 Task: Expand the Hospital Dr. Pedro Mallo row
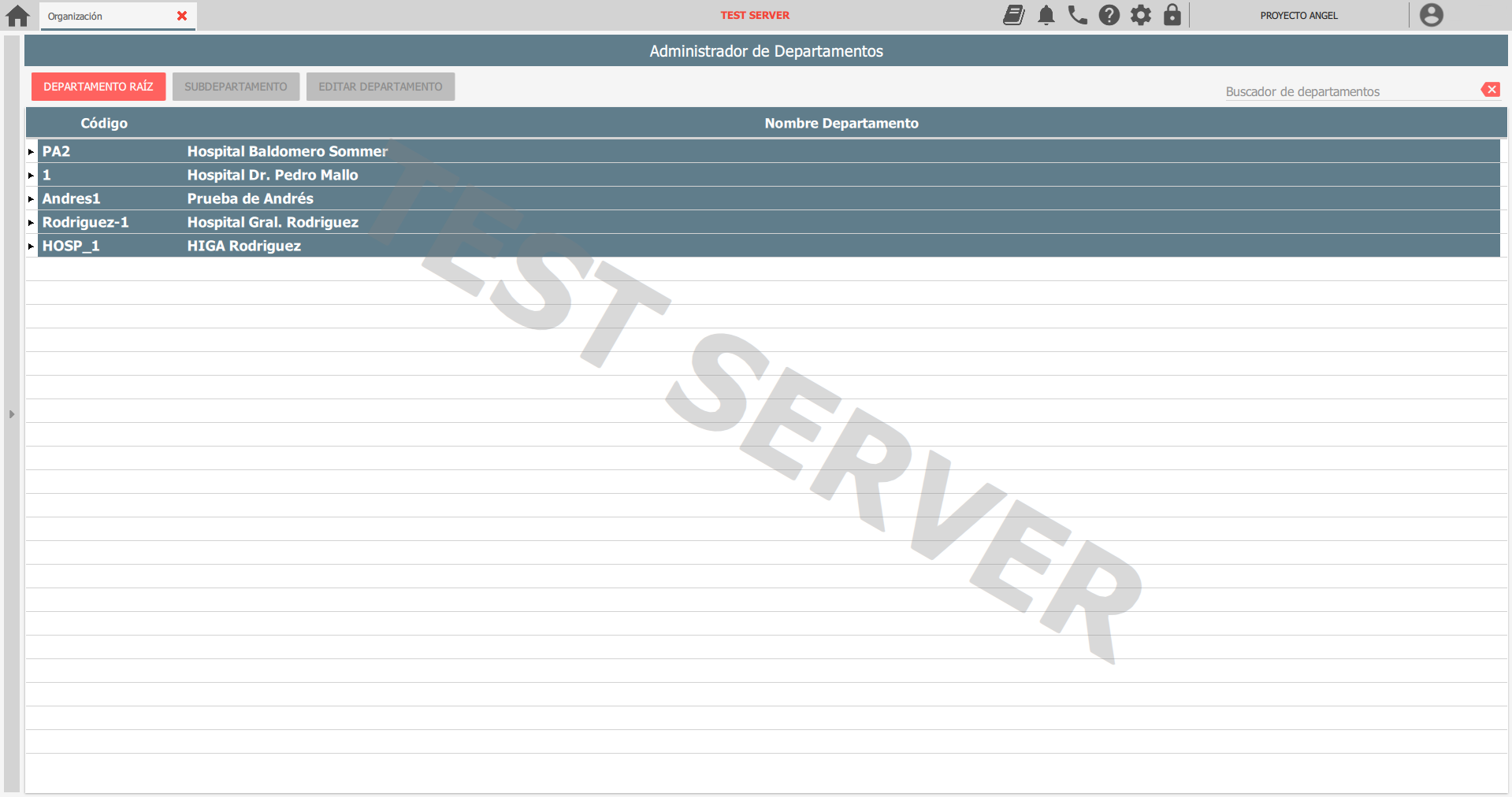(31, 176)
